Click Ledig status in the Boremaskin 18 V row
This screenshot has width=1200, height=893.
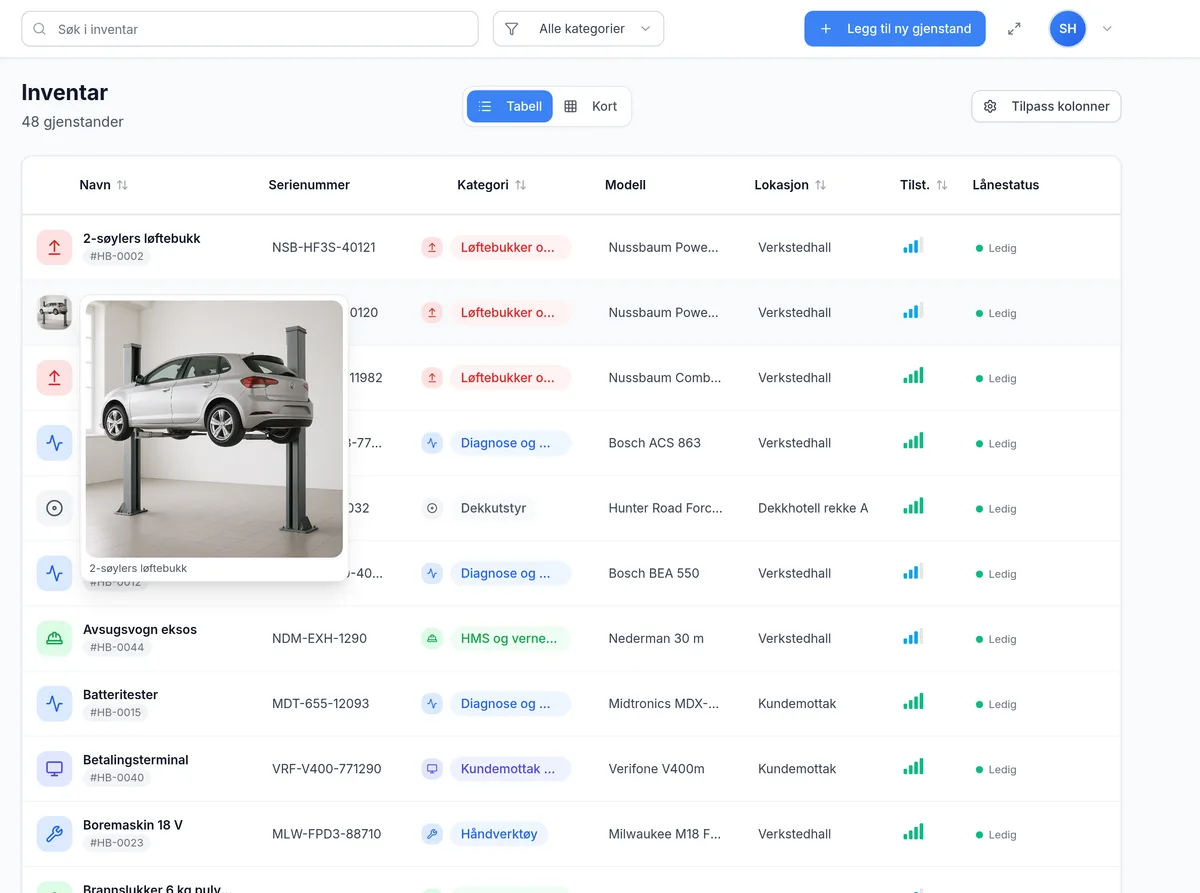pyautogui.click(x=996, y=834)
